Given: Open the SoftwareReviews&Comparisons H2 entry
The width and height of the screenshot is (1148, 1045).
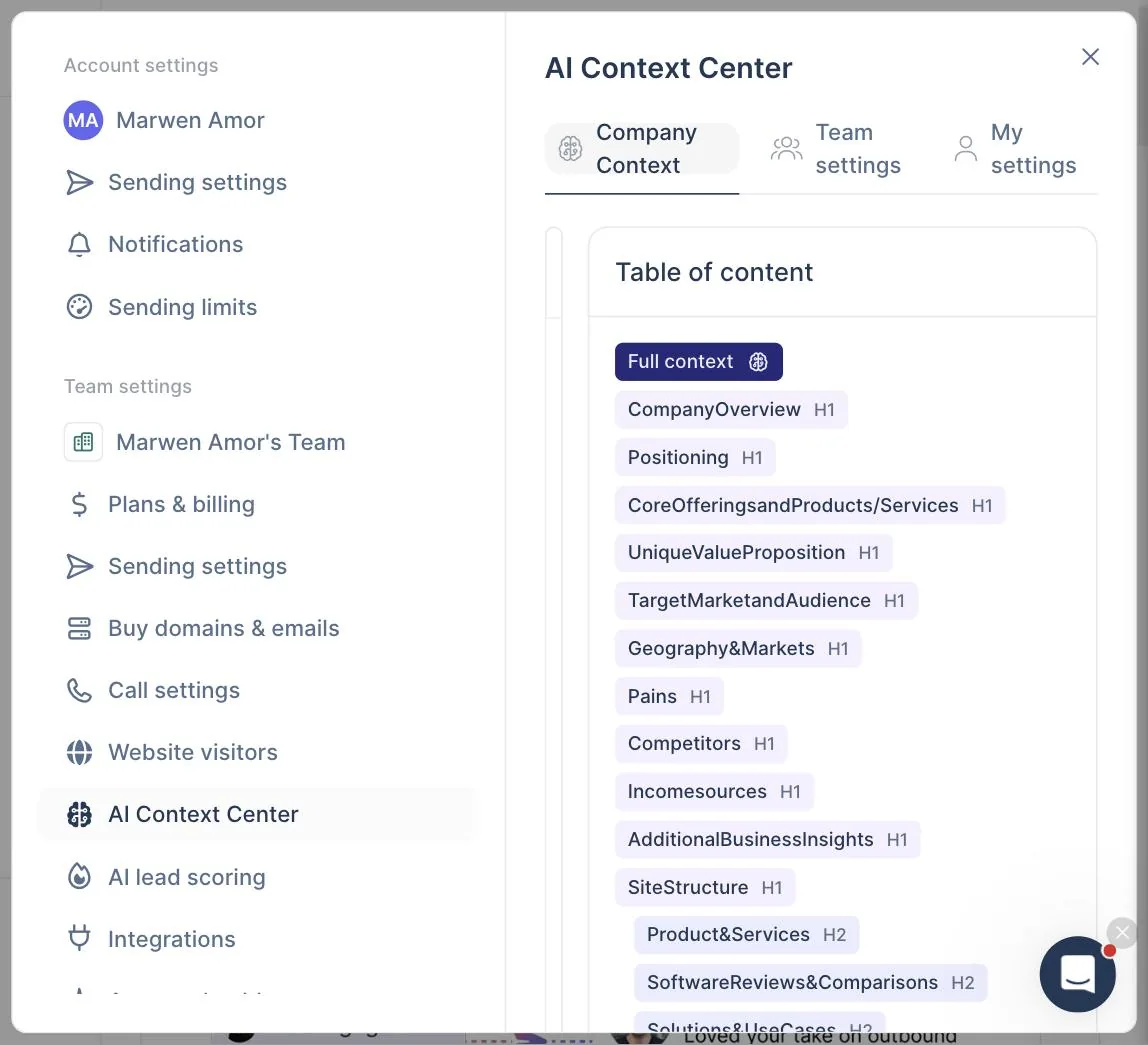Looking at the screenshot, I should (810, 983).
